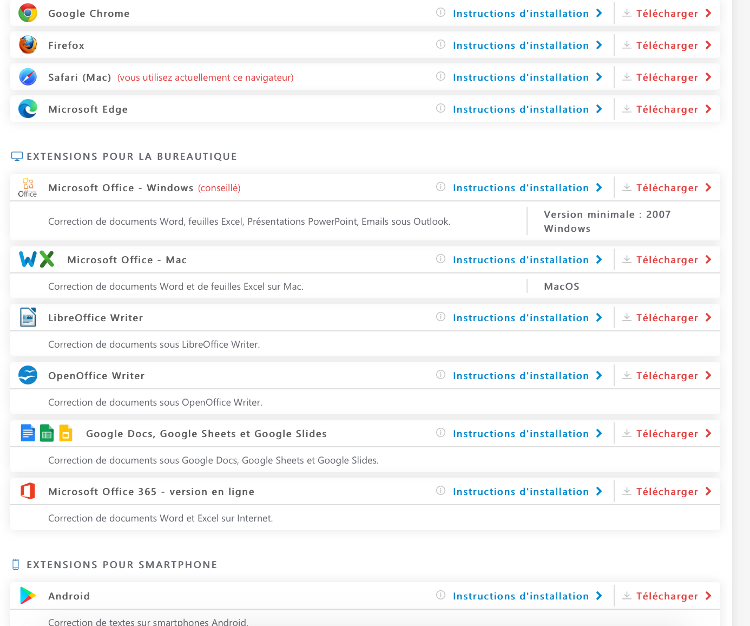Open installation instructions for Microsoft Office Windows
750x626 pixels.
coord(527,188)
